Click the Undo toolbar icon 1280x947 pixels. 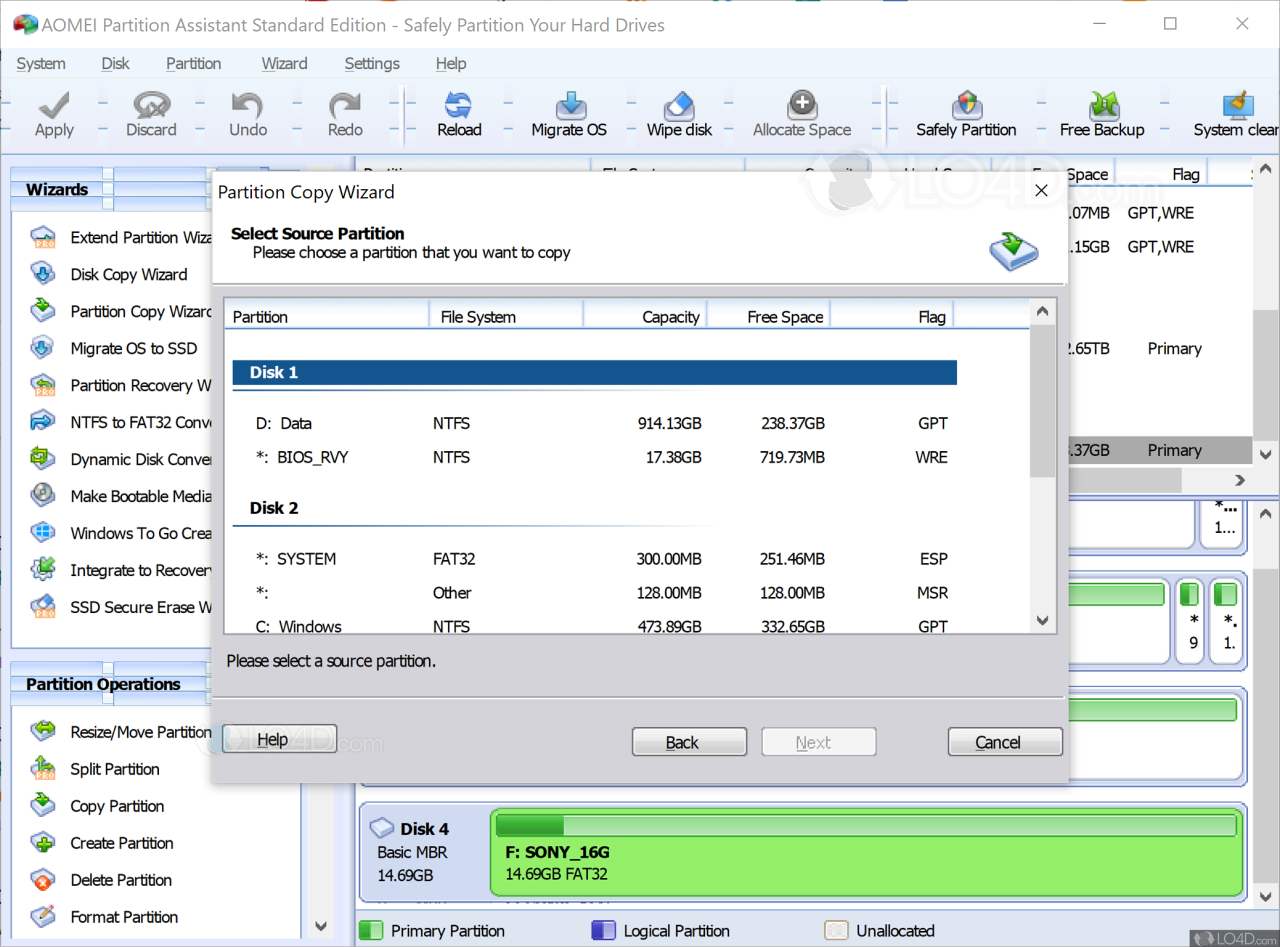coord(247,114)
